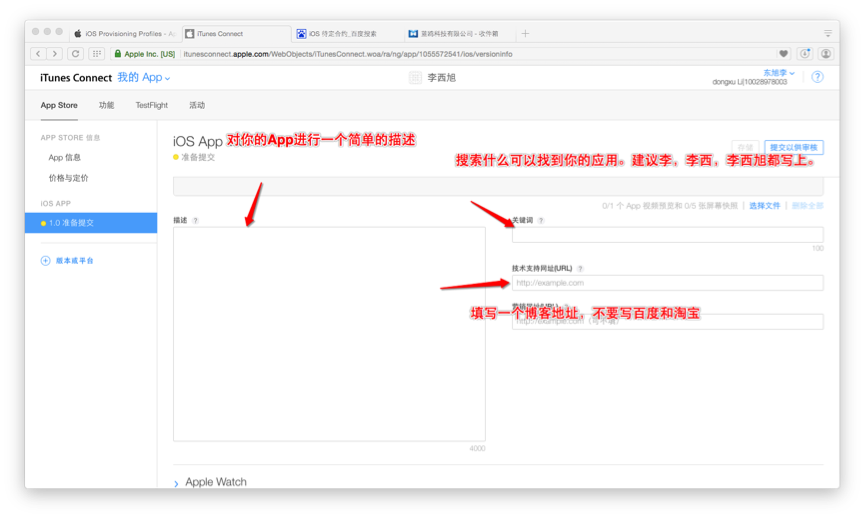Click the marketing URL field, 可不填 placeholder
865x519 pixels.
click(x=668, y=322)
